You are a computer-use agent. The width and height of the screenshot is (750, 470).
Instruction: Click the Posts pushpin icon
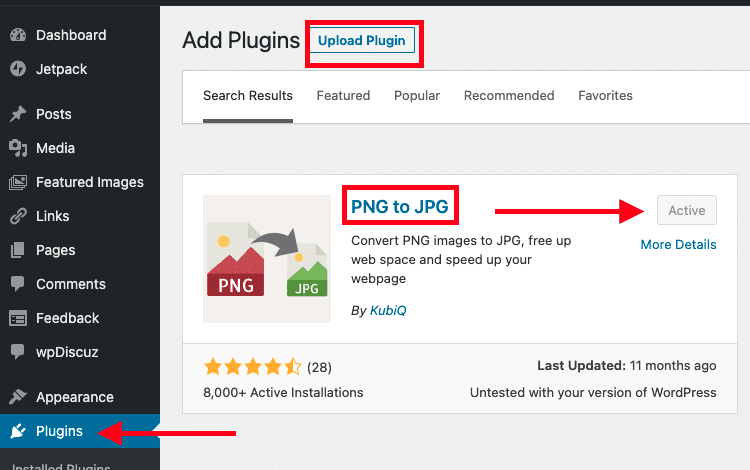click(18, 114)
